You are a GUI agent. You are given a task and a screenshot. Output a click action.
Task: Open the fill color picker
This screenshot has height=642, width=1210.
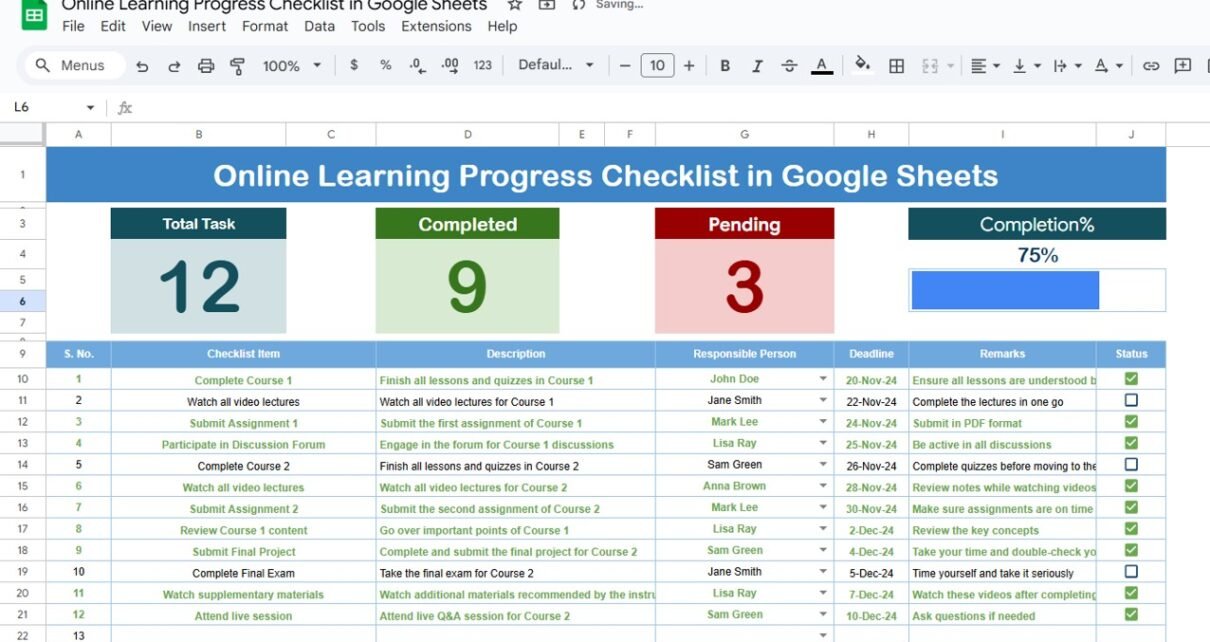863,66
